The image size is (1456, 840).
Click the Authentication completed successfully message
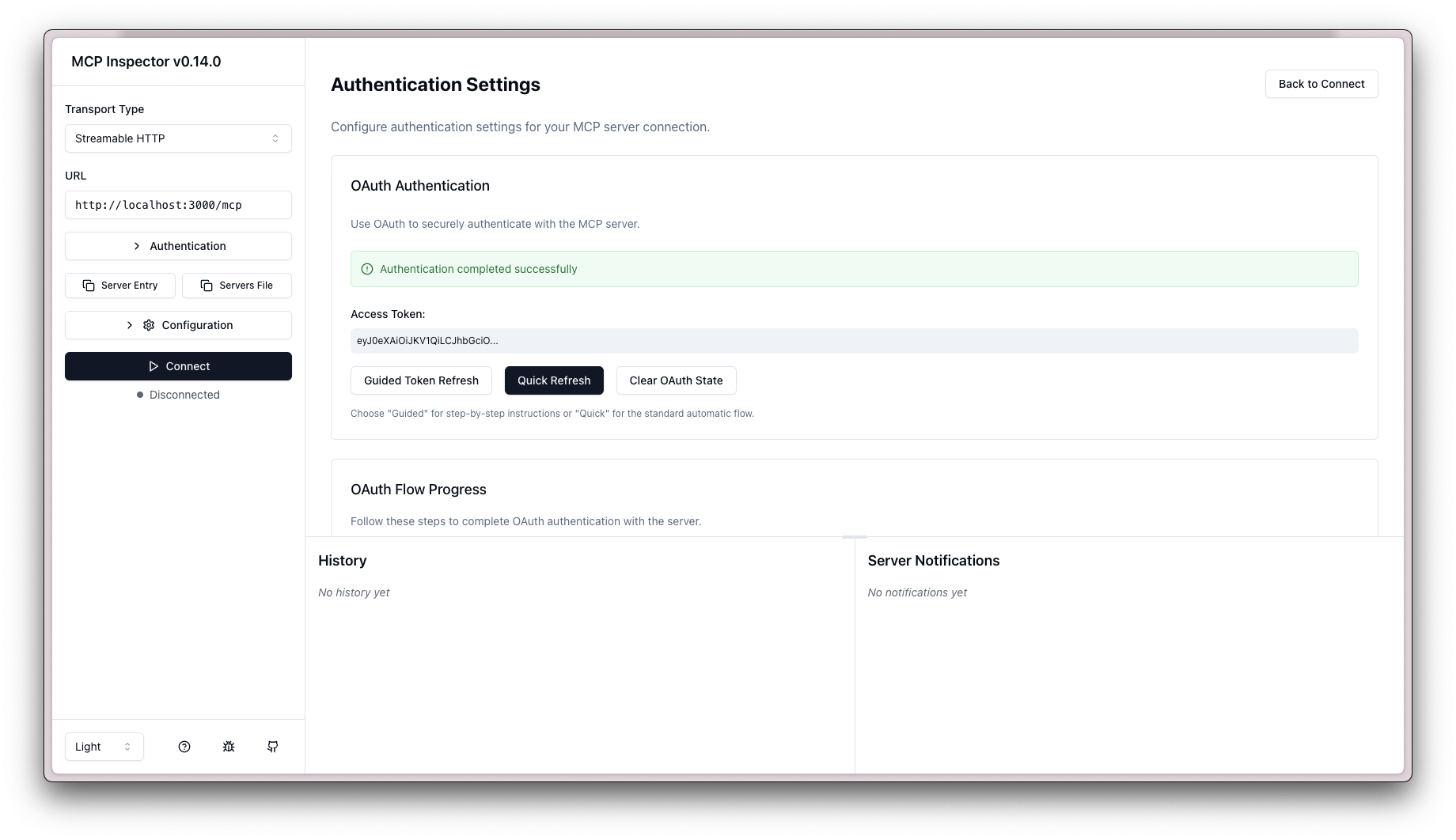(x=479, y=269)
